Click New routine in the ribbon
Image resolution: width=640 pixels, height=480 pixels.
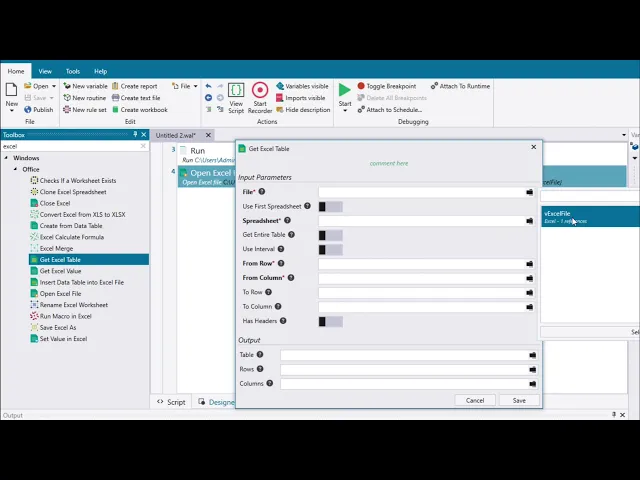point(84,98)
